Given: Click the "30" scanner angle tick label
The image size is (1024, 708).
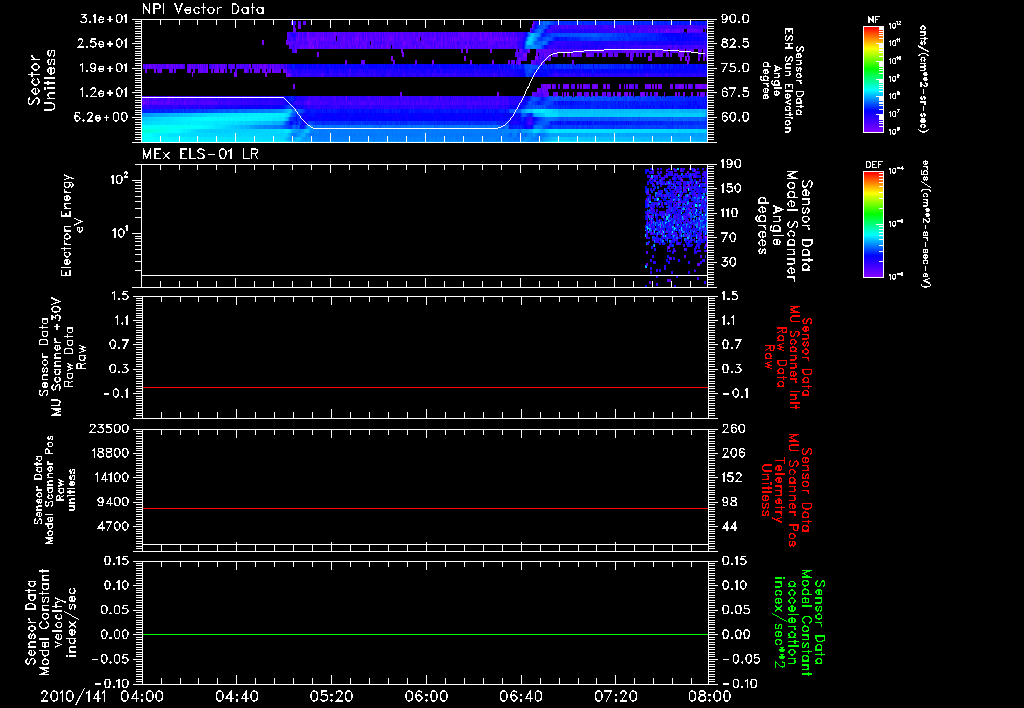Looking at the screenshot, I should point(728,262).
